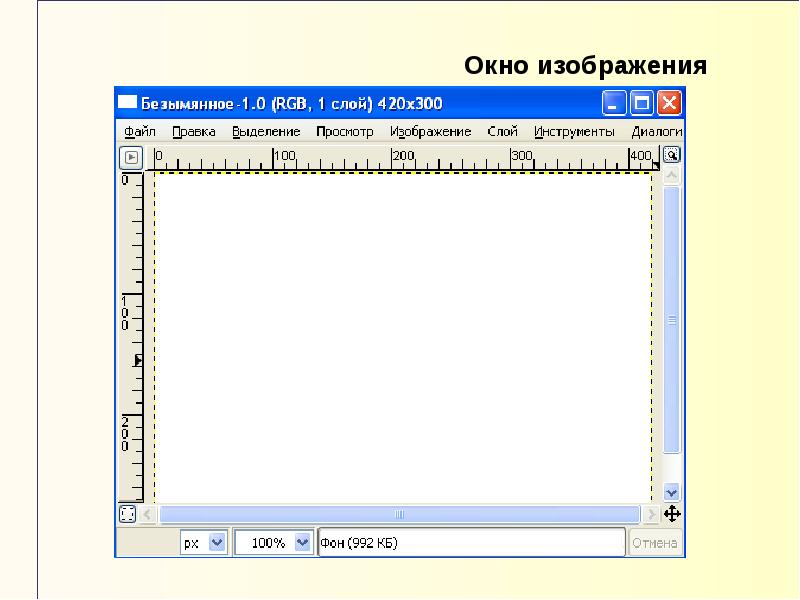Click the horizontal scrollbar thumb
Image resolution: width=800 pixels, height=600 pixels.
[399, 514]
